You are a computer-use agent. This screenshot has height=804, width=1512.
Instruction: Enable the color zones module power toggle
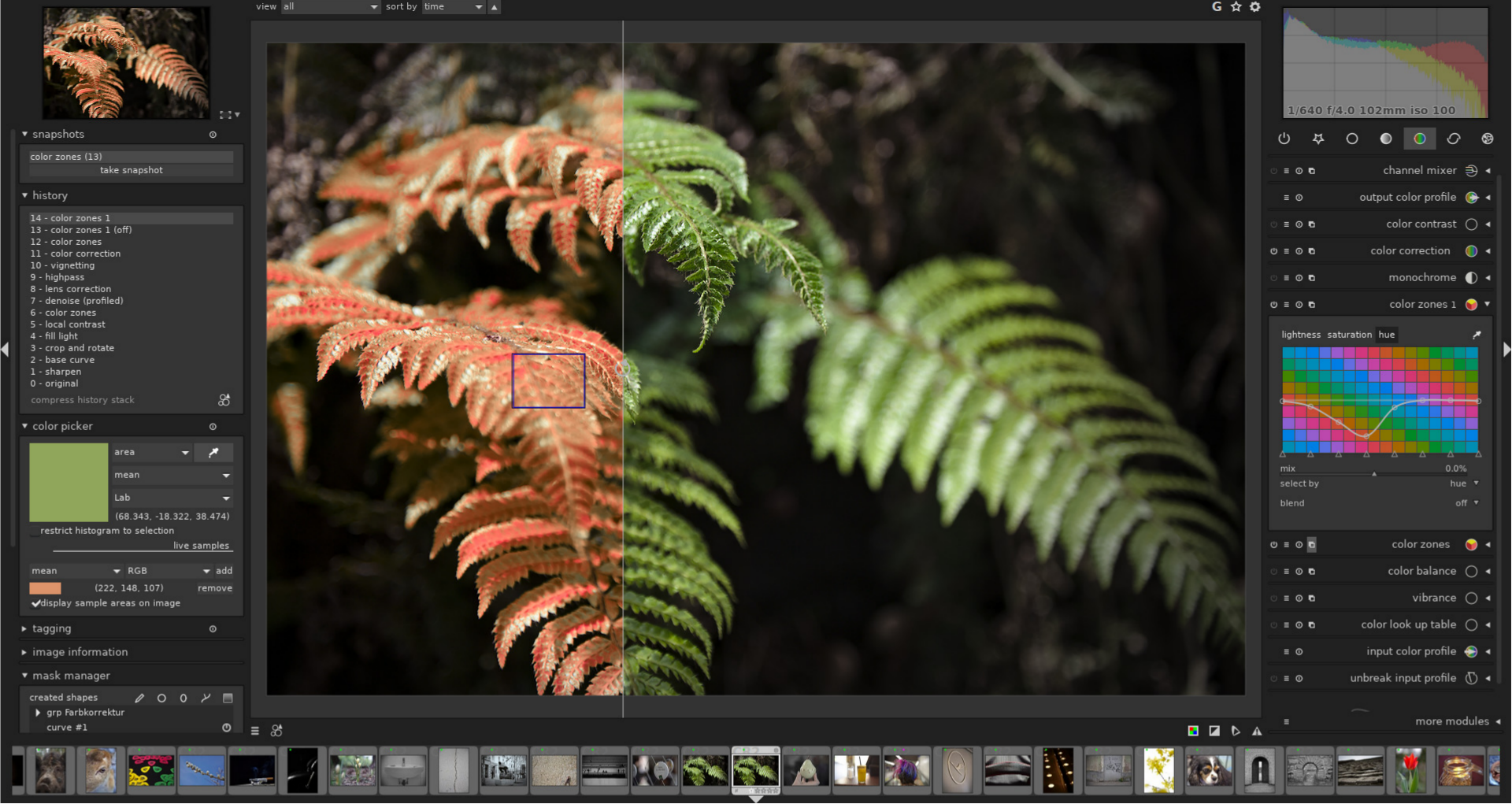tap(1274, 544)
